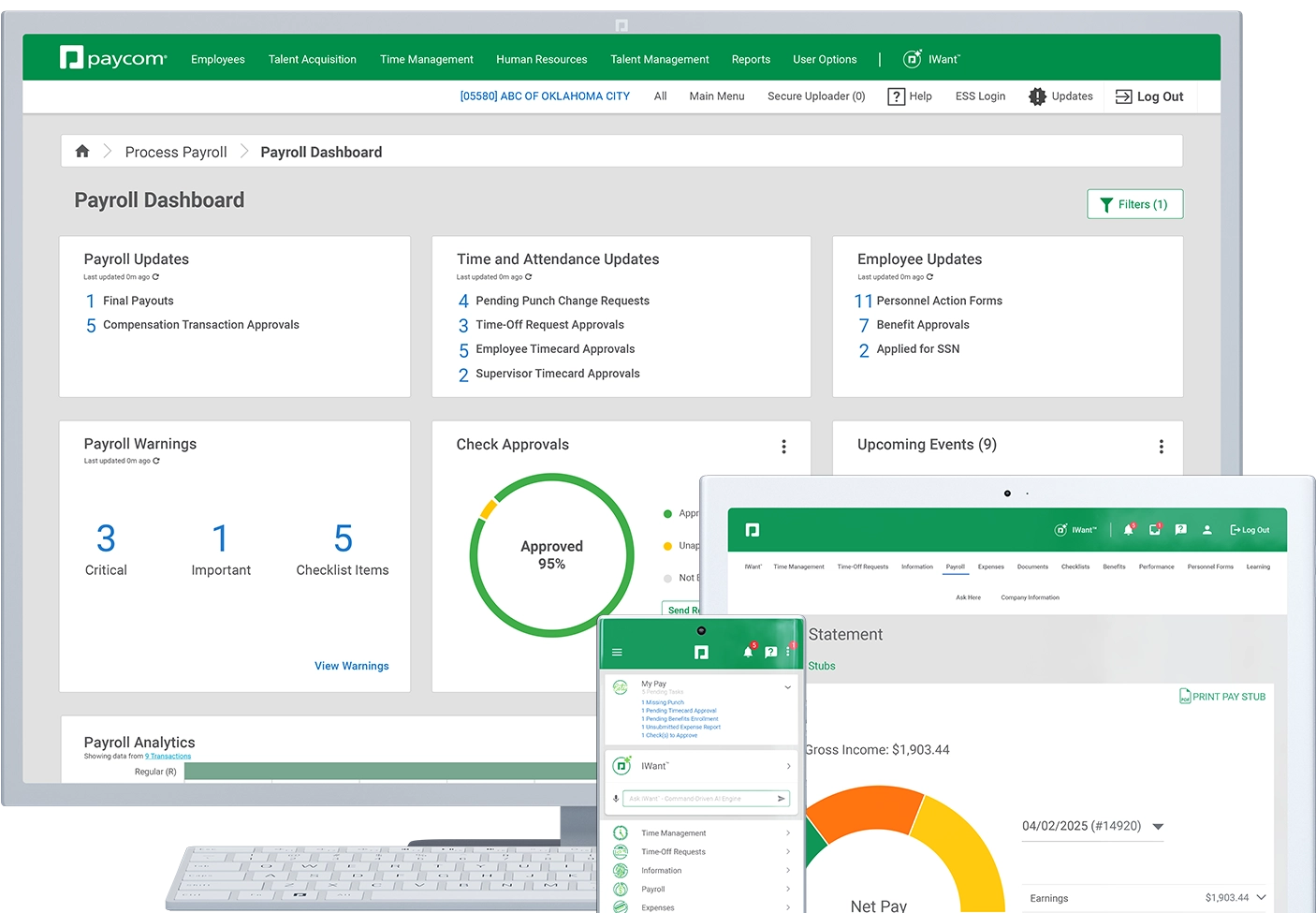Switch to the Documents tab on tablet
This screenshot has height=913, width=1316.
(1032, 567)
